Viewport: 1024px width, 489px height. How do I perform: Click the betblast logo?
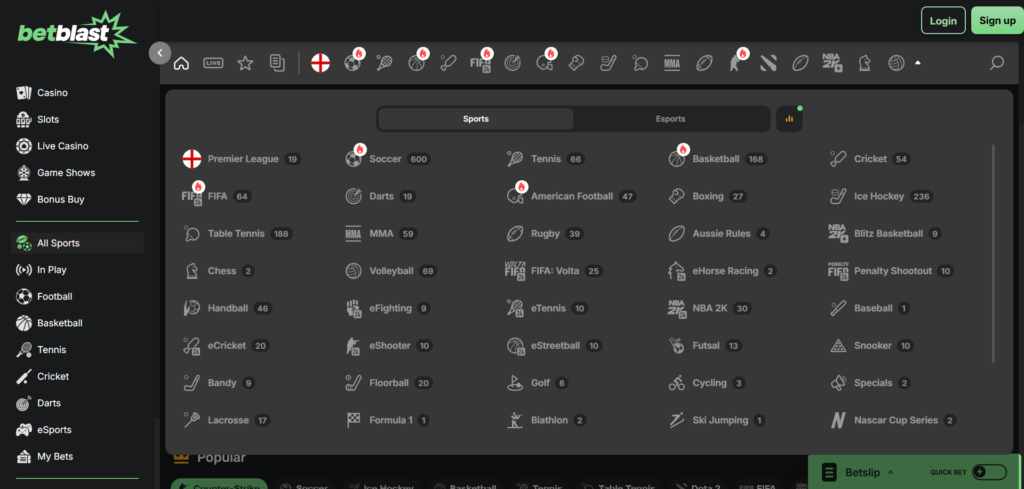tap(75, 34)
